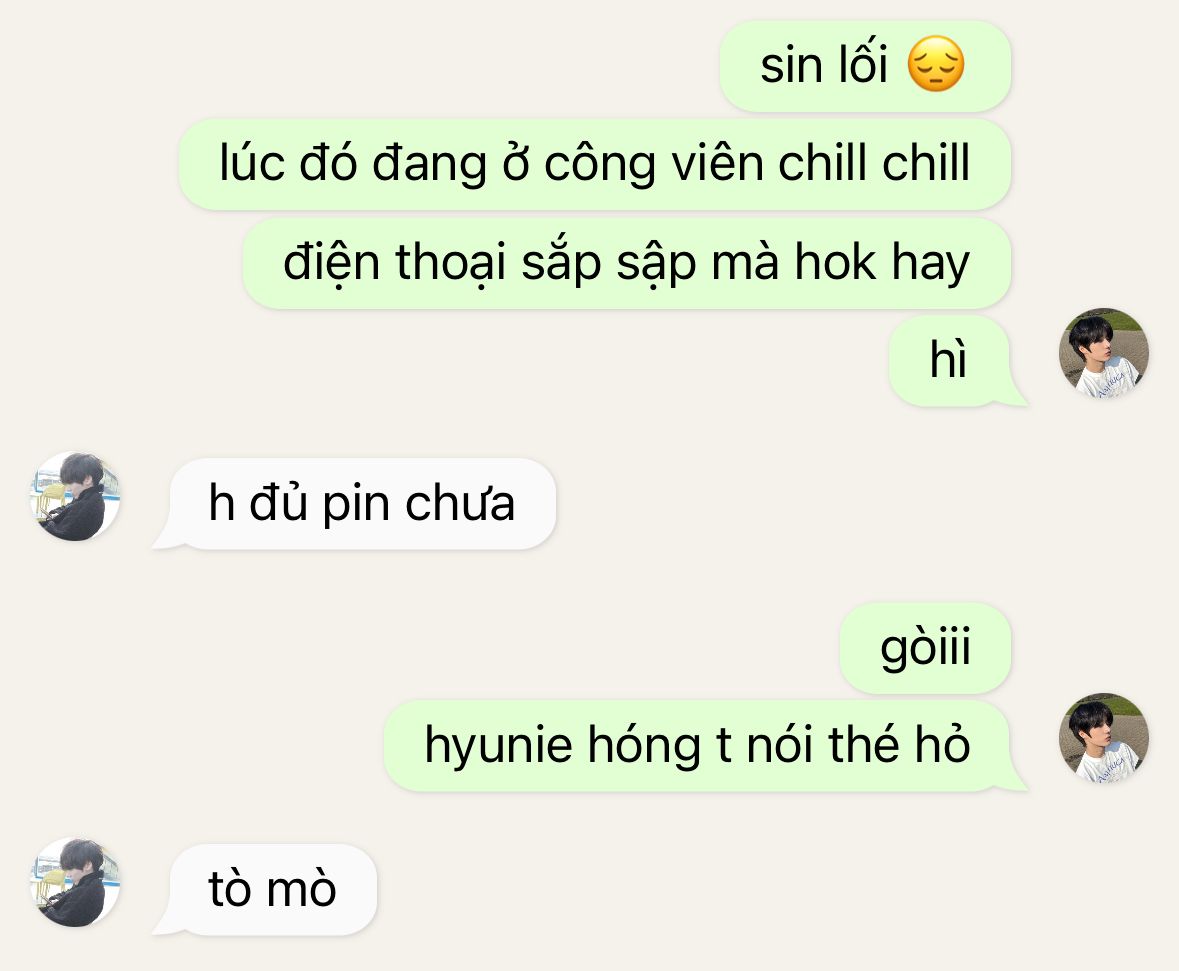Open sender avatar beside the 'hì' message

1104,352
